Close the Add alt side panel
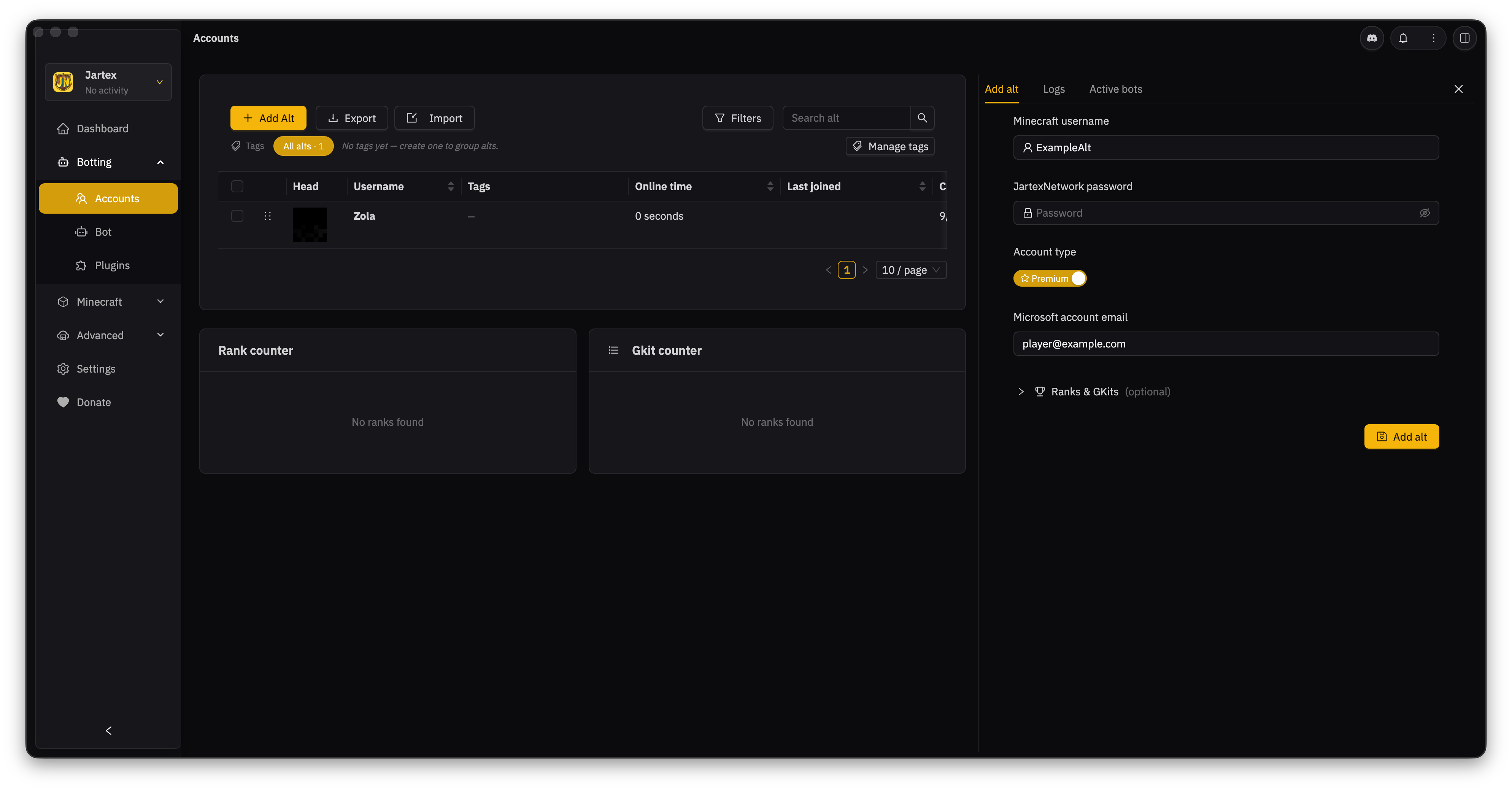The image size is (1512, 790). tap(1458, 89)
